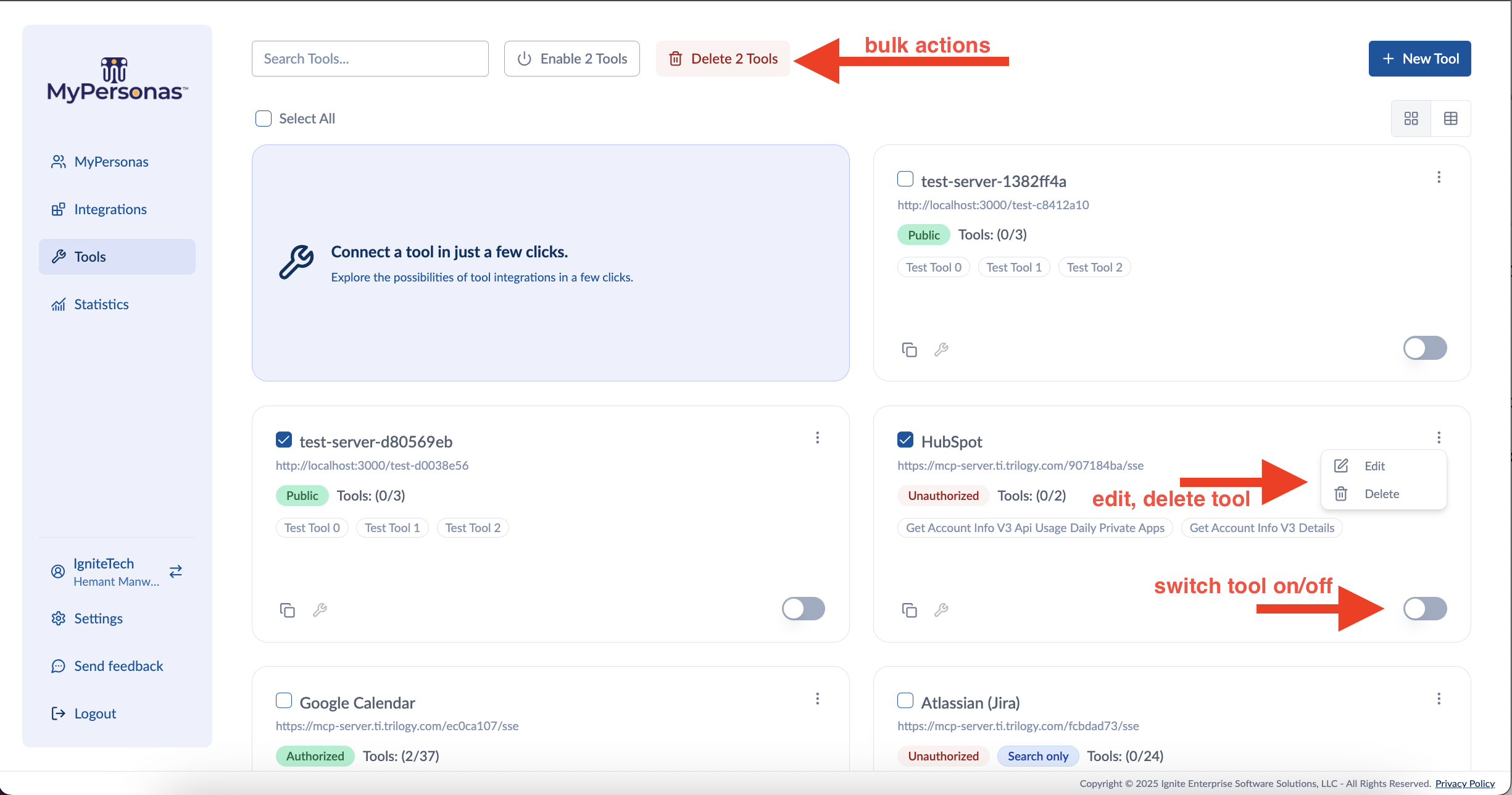
Task: Click Delete 2 Tools button
Action: [x=723, y=59]
